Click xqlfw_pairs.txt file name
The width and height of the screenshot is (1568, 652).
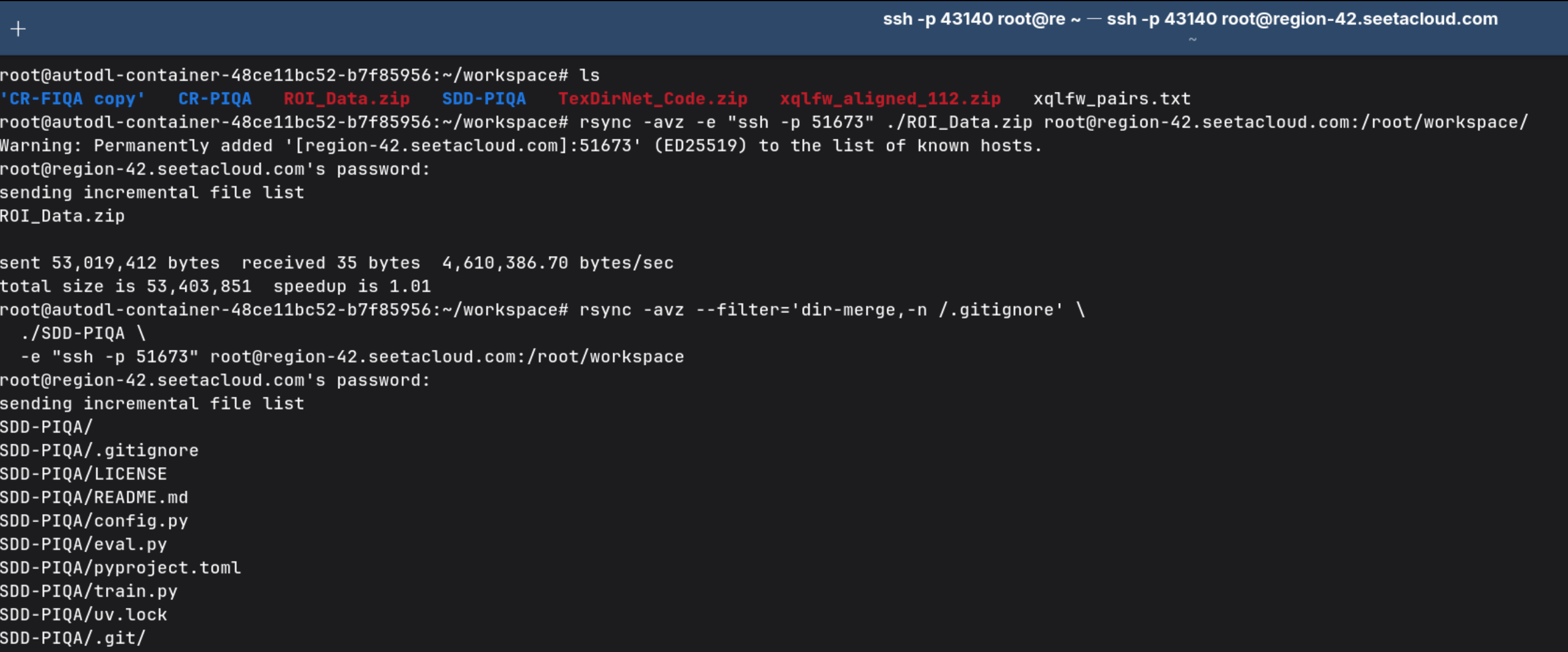[x=1111, y=99]
